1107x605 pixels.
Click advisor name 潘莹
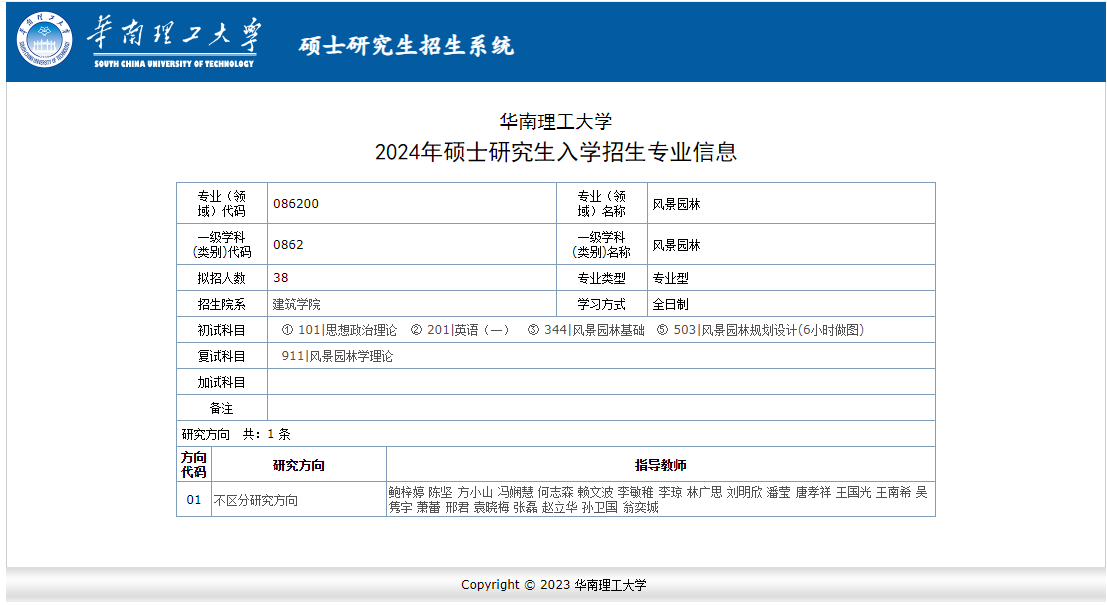click(x=779, y=492)
